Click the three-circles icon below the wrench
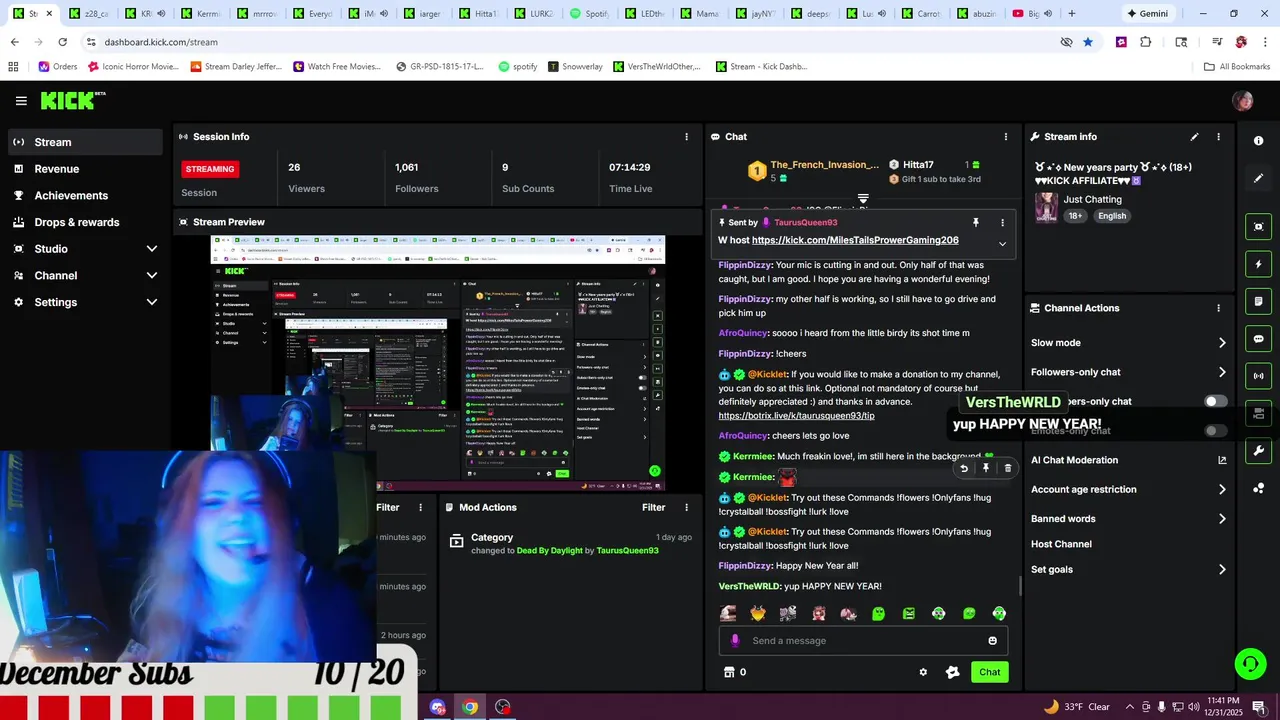This screenshot has width=1280, height=720. pyautogui.click(x=1258, y=488)
